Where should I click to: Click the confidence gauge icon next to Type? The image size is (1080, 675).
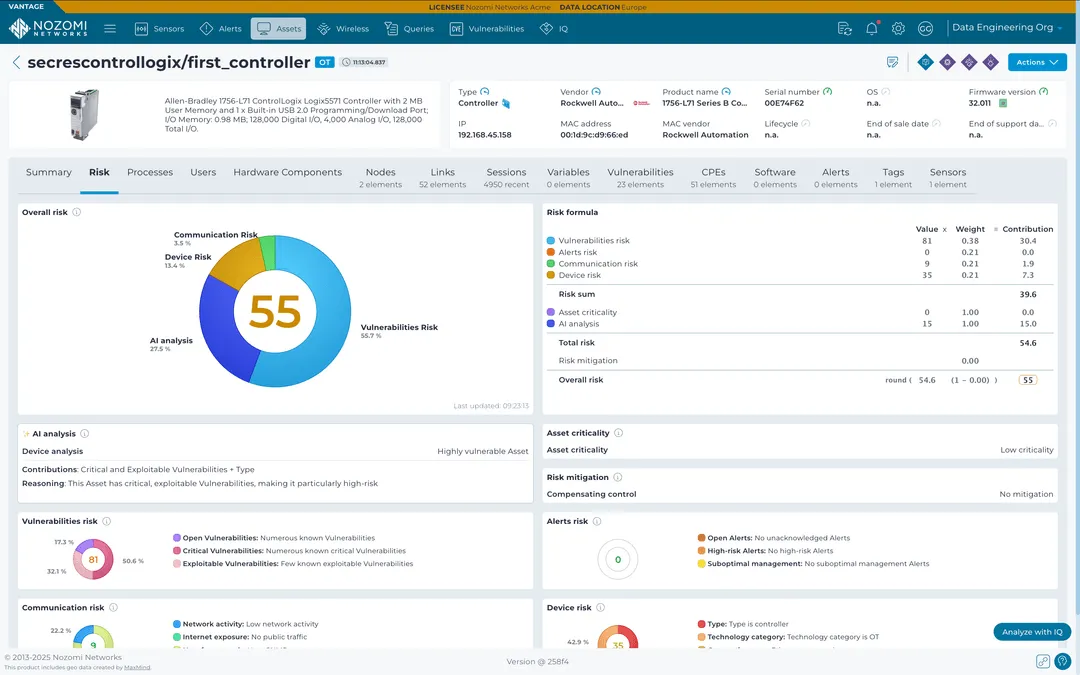(485, 92)
